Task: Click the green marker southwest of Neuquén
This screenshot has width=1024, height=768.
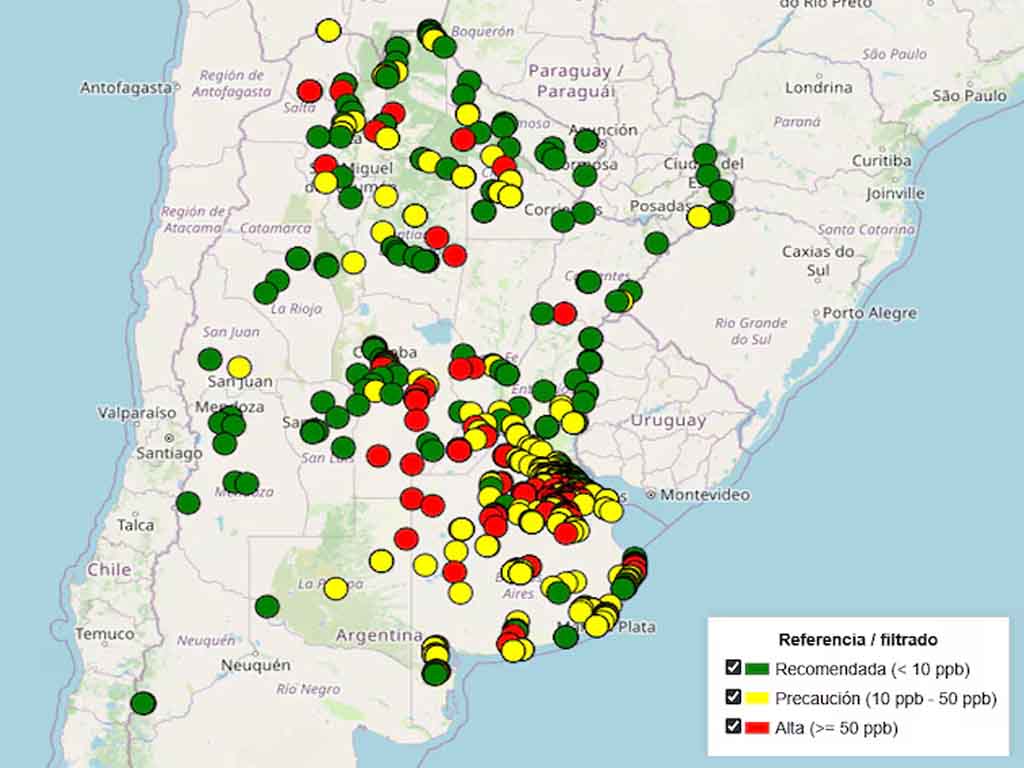Action: point(143,703)
